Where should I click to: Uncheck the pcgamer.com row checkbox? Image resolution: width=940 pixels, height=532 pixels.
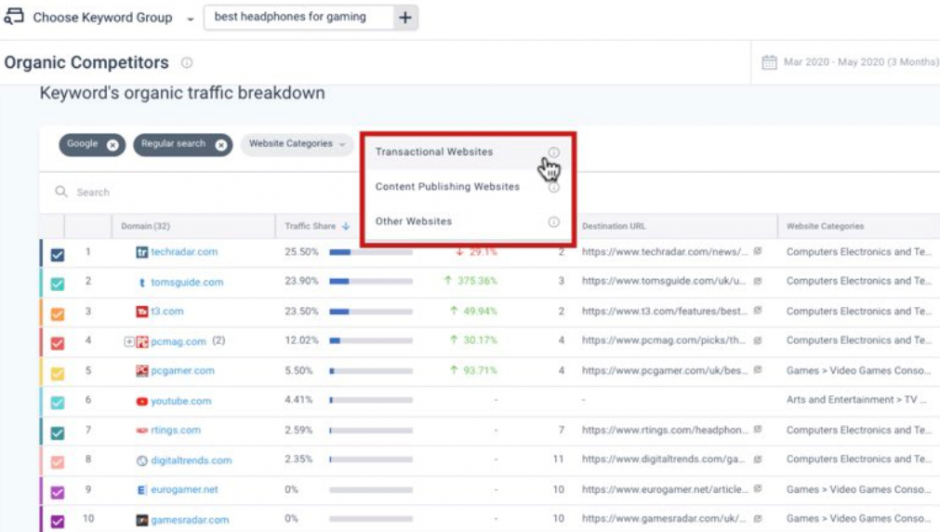[58, 373]
